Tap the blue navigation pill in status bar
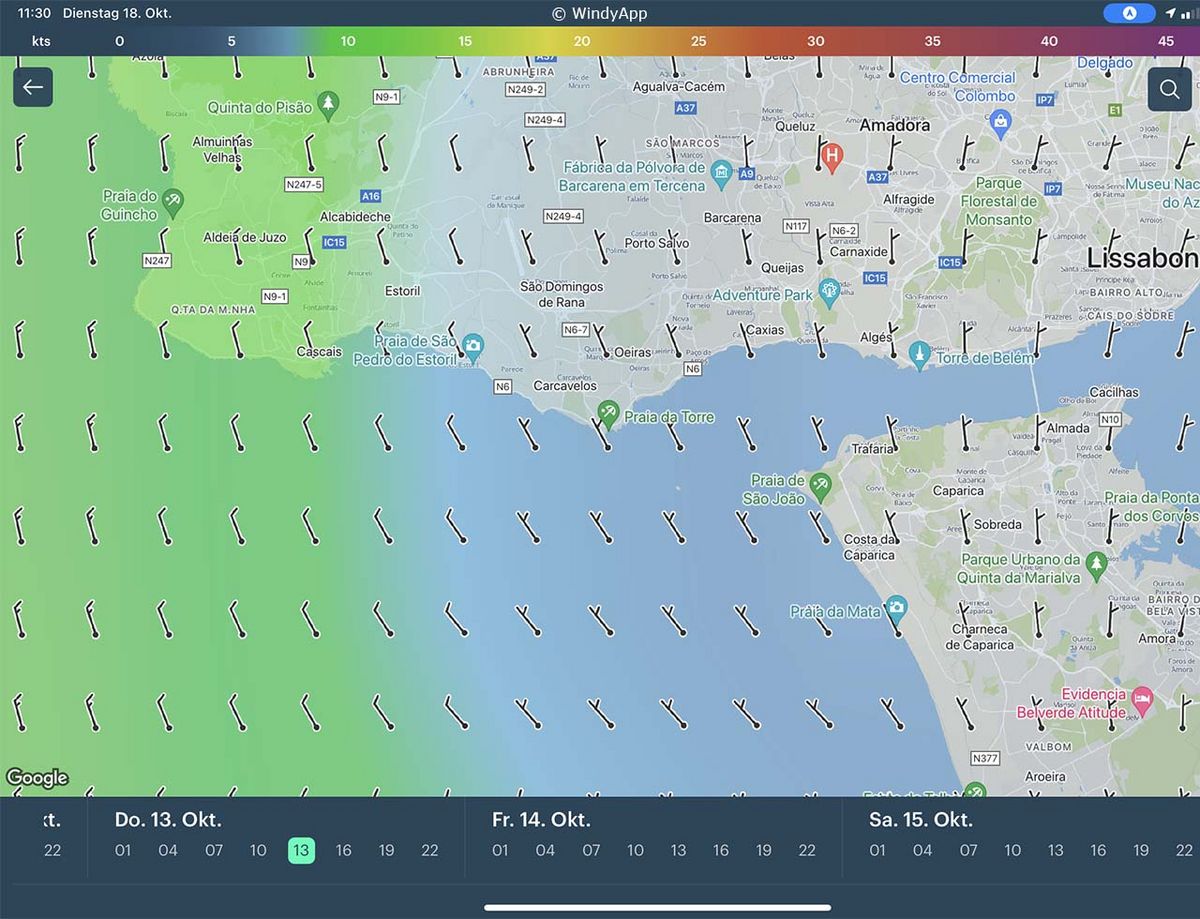The image size is (1200, 919). [x=1128, y=13]
